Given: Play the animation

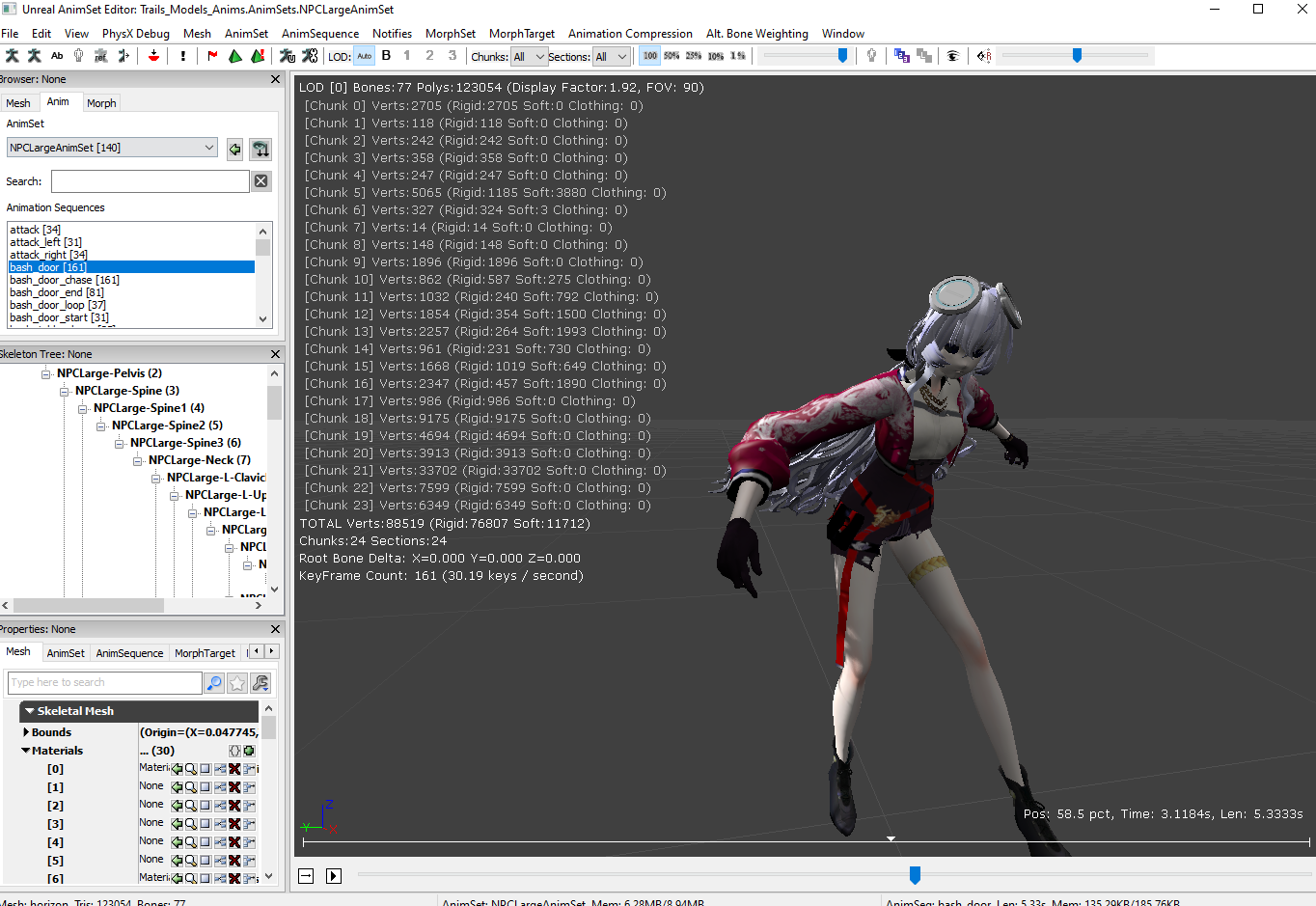Looking at the screenshot, I should pos(334,876).
